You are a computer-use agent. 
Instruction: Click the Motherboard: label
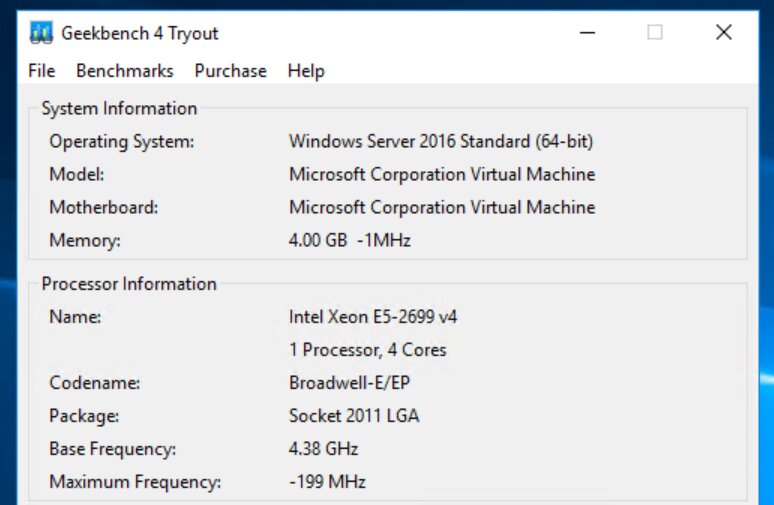[x=104, y=207]
